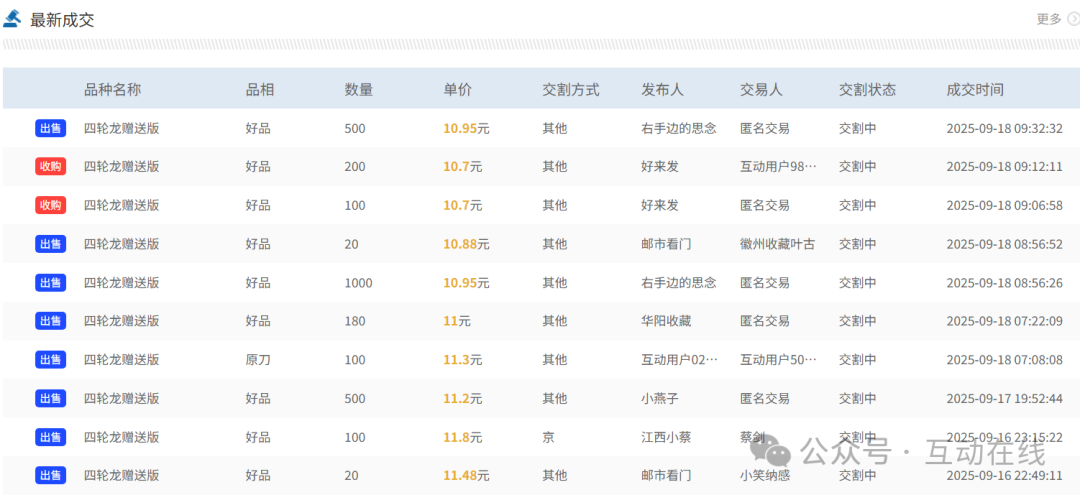Click the 出售 badge in the 原刀 condition row
Viewport: 1080px width, 495px height.
pyautogui.click(x=50, y=359)
